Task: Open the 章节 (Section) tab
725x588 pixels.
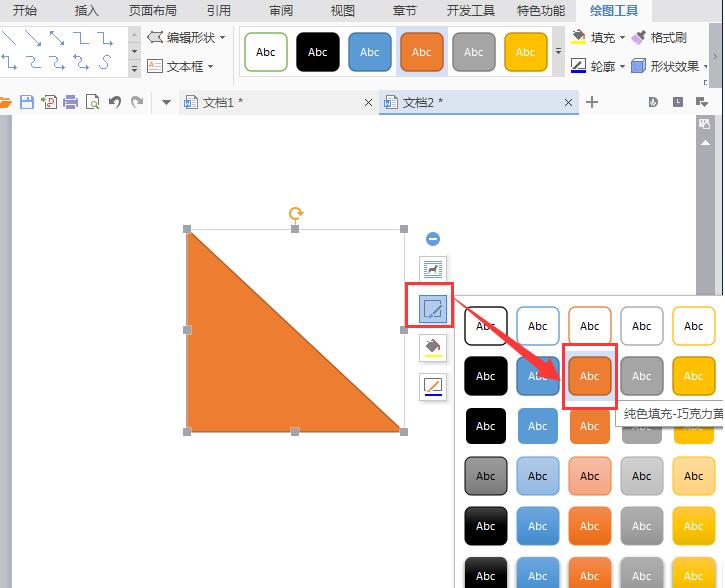Action: 405,10
